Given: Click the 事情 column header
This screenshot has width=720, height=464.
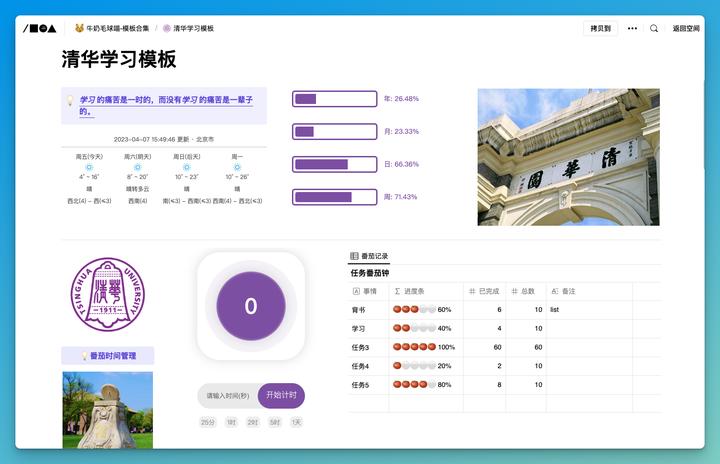Looking at the screenshot, I should pos(368,291).
